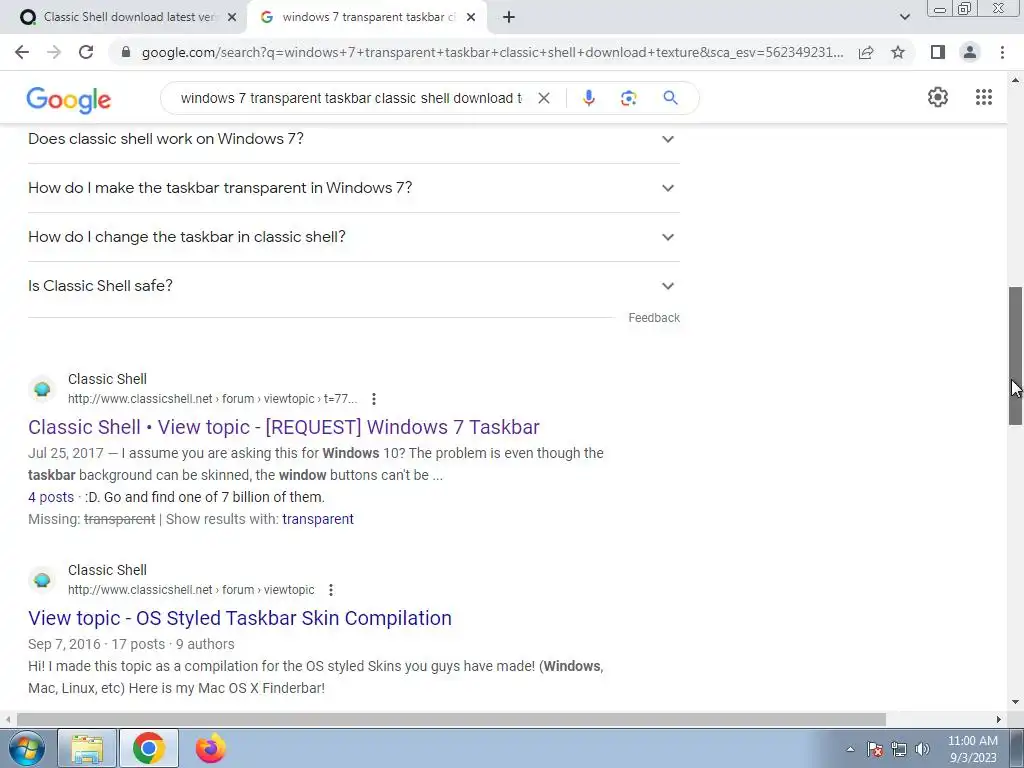Open 'OS Styled Taskbar Skin Compilation' result

click(240, 618)
